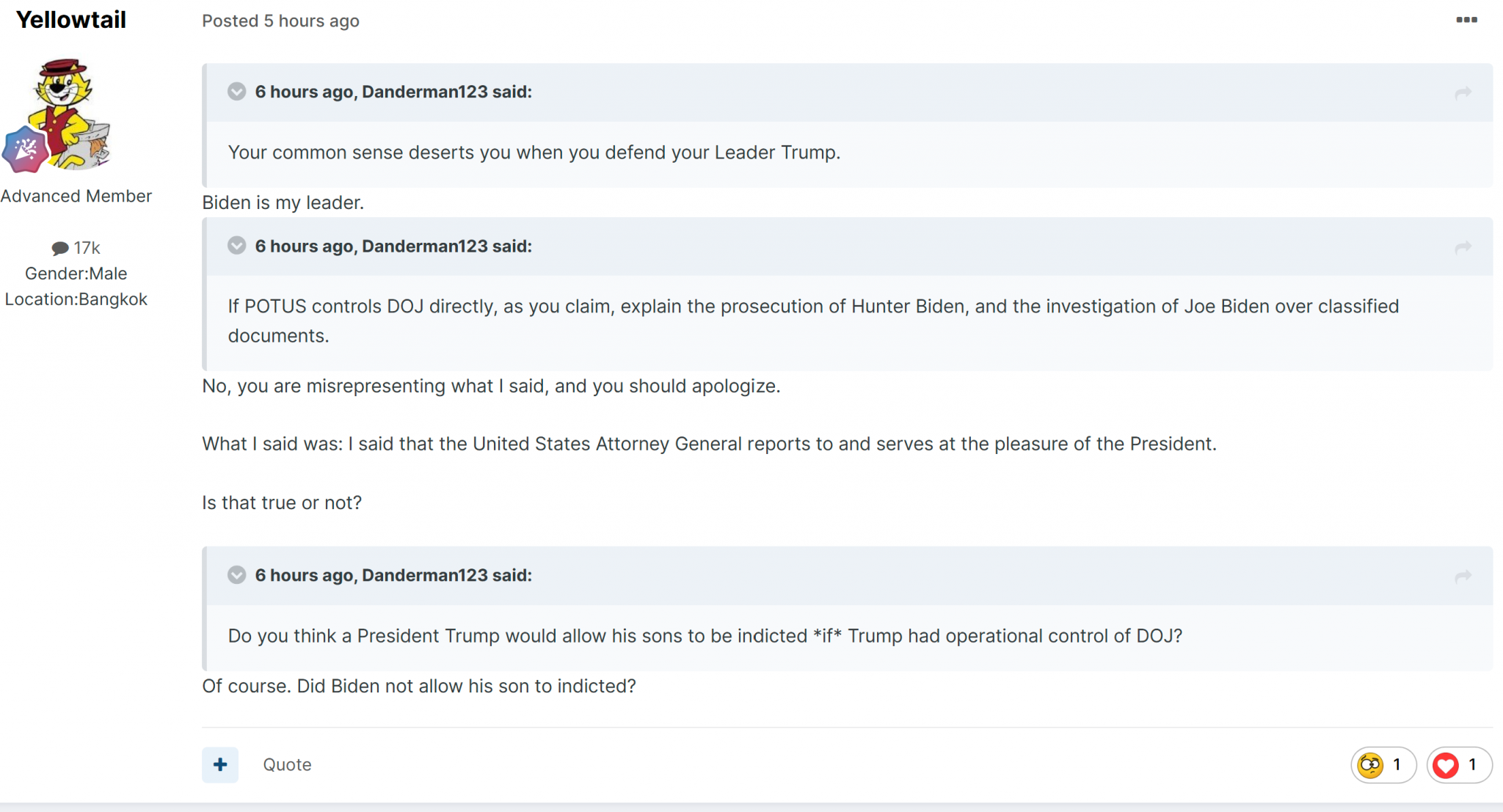The height and width of the screenshot is (812, 1503).
Task: Click the third quote header by Danderman123
Action: pos(393,575)
